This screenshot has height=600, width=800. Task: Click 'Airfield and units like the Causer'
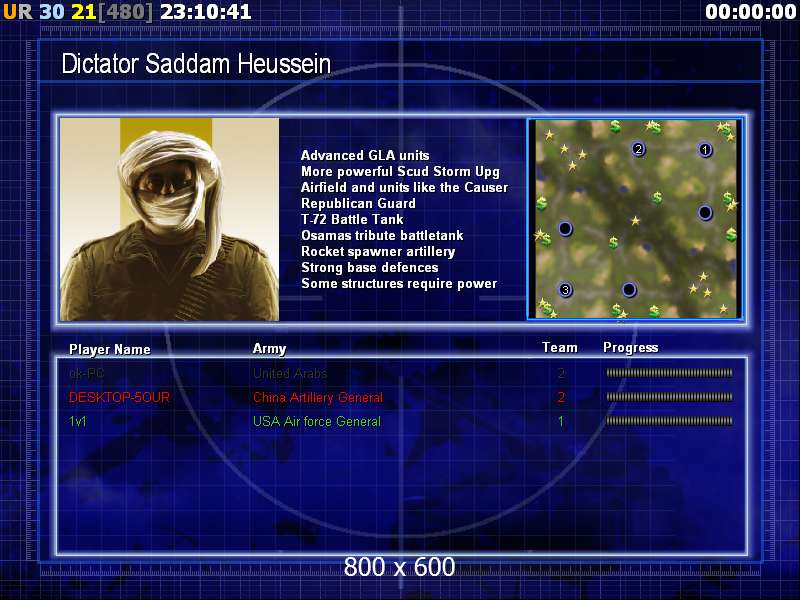[405, 187]
